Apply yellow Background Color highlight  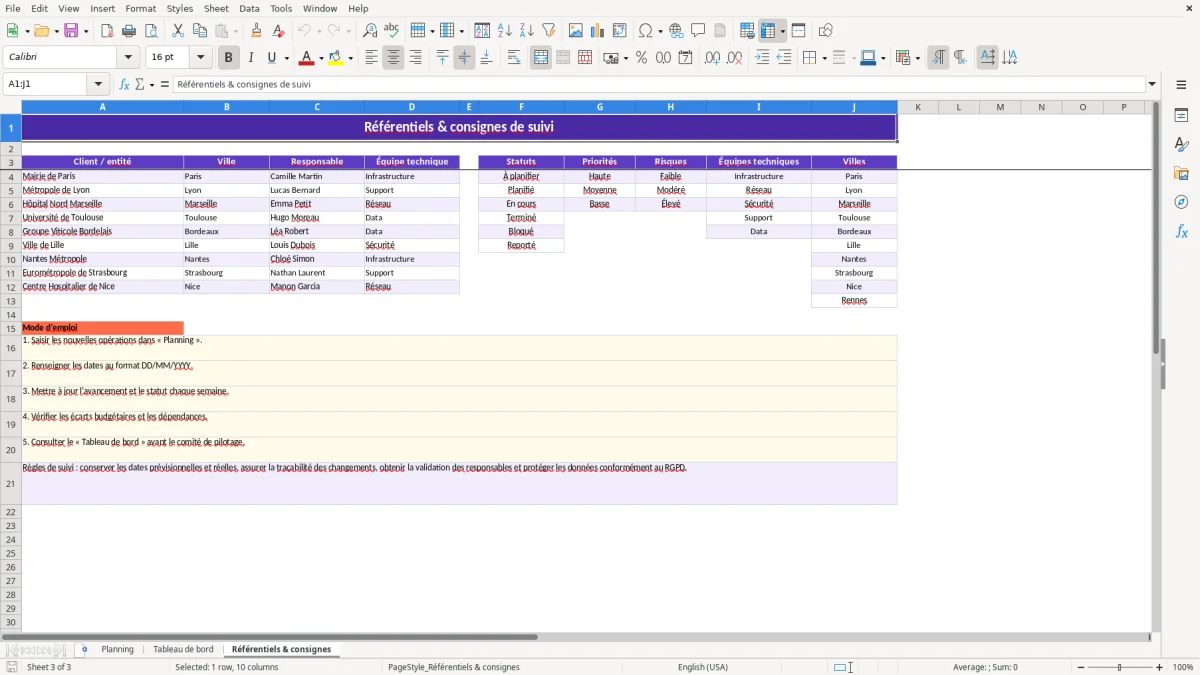pyautogui.click(x=336, y=58)
